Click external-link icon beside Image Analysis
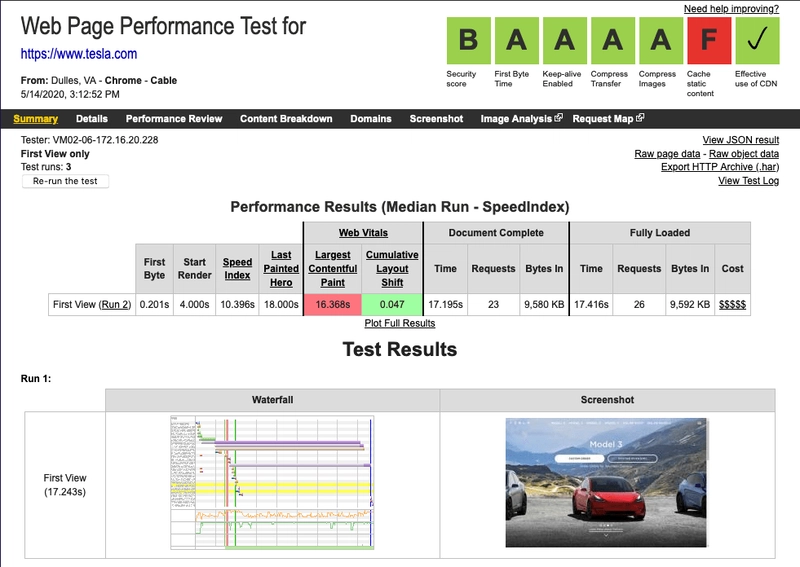 [x=559, y=117]
